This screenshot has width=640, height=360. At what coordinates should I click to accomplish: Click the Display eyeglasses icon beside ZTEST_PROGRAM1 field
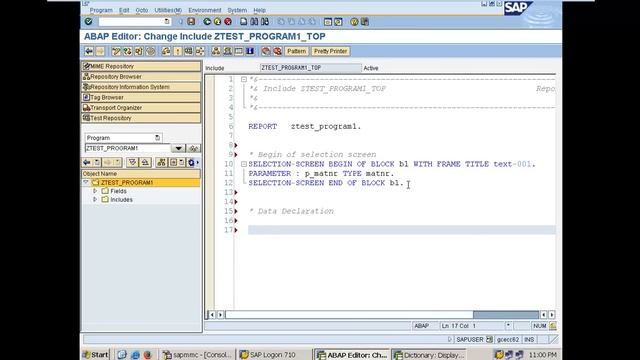[193, 148]
